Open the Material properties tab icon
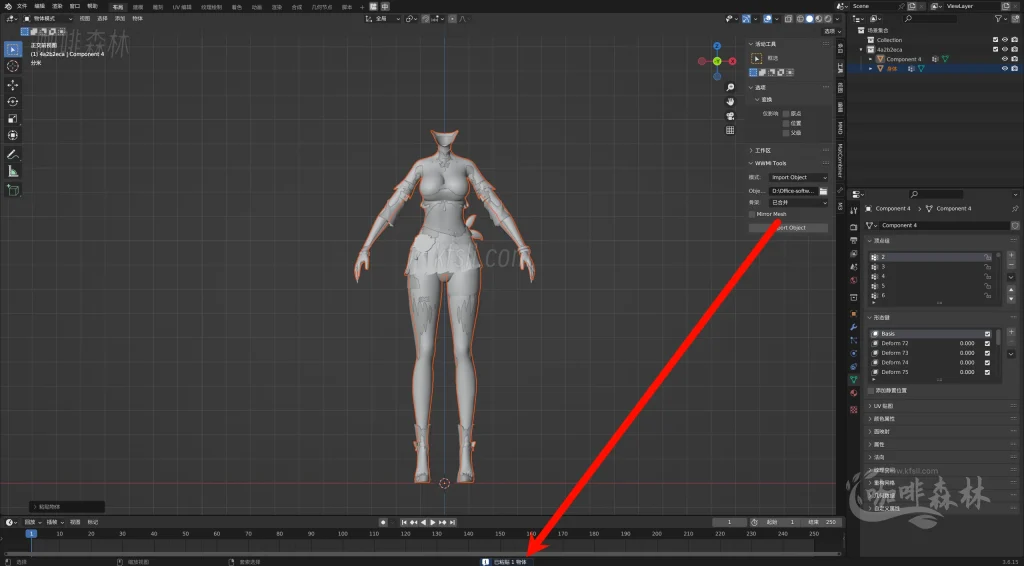1024x566 pixels. [x=854, y=393]
